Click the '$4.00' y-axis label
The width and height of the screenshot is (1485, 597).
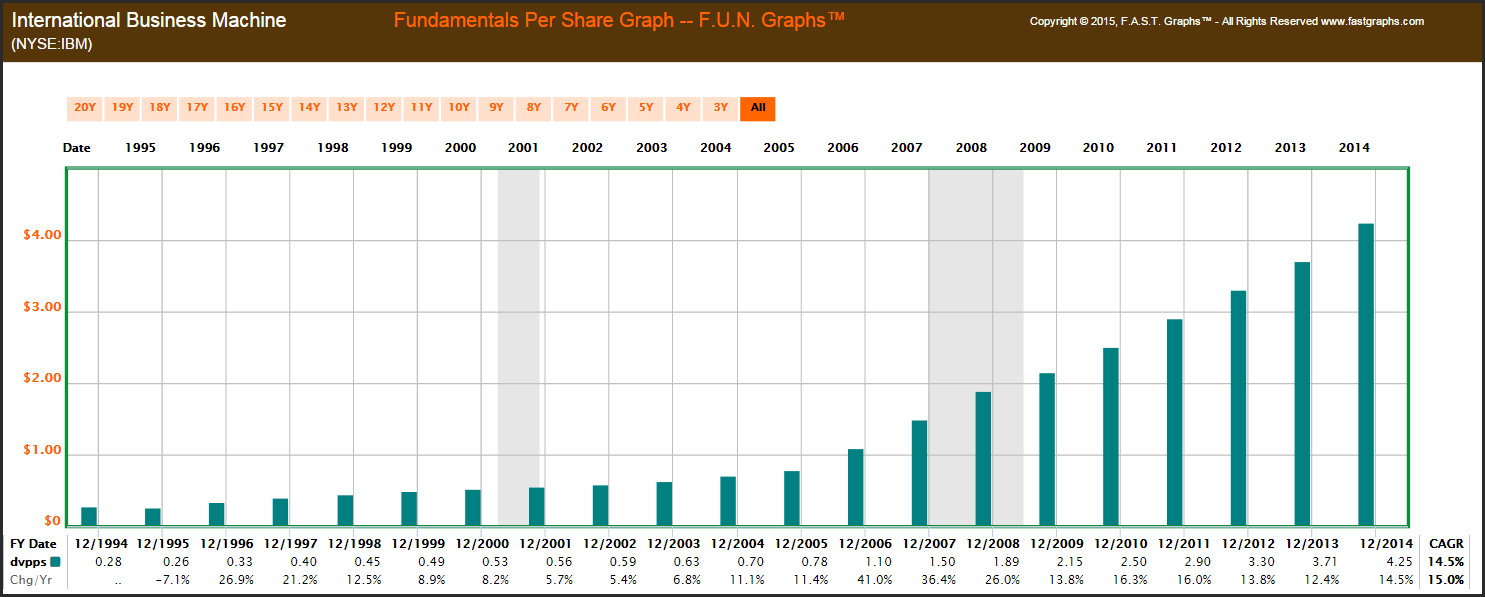[42, 237]
